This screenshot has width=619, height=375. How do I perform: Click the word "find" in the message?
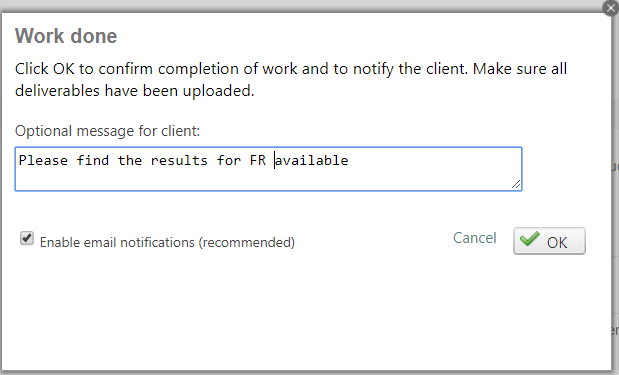92,161
